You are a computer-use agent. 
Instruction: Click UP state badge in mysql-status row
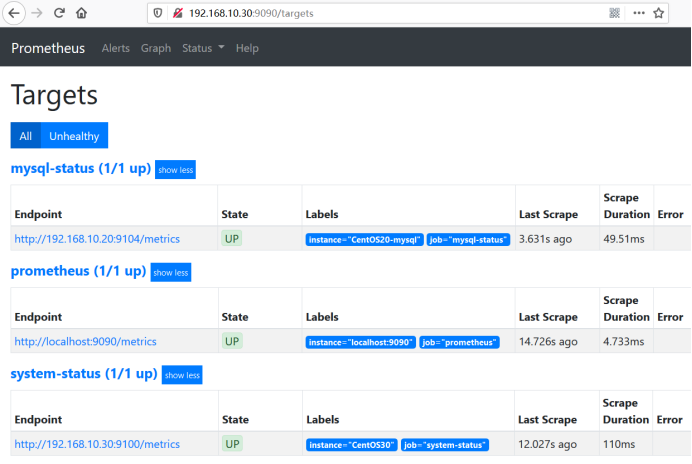click(x=232, y=238)
